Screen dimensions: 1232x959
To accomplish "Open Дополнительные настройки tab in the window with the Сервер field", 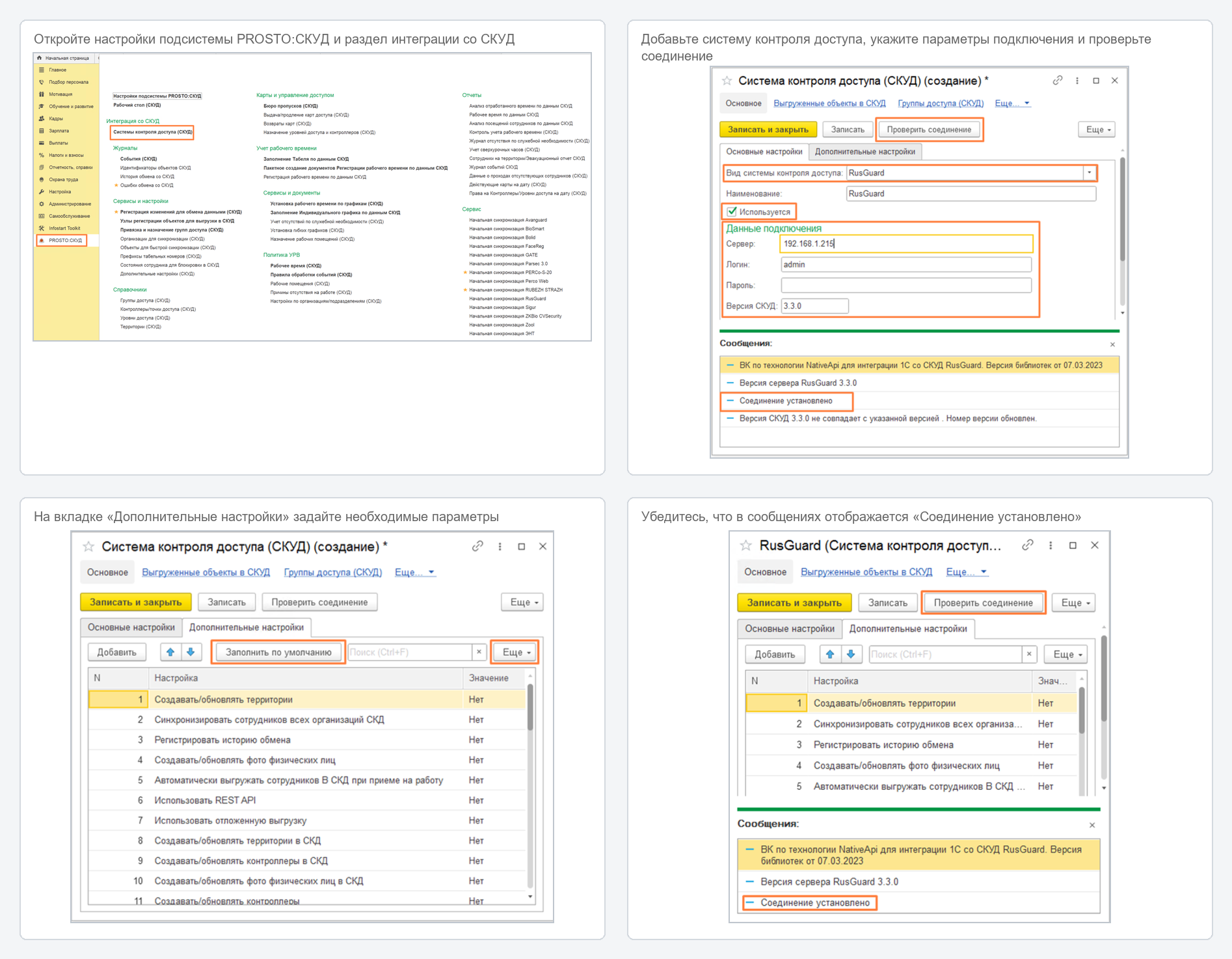I will tap(864, 152).
